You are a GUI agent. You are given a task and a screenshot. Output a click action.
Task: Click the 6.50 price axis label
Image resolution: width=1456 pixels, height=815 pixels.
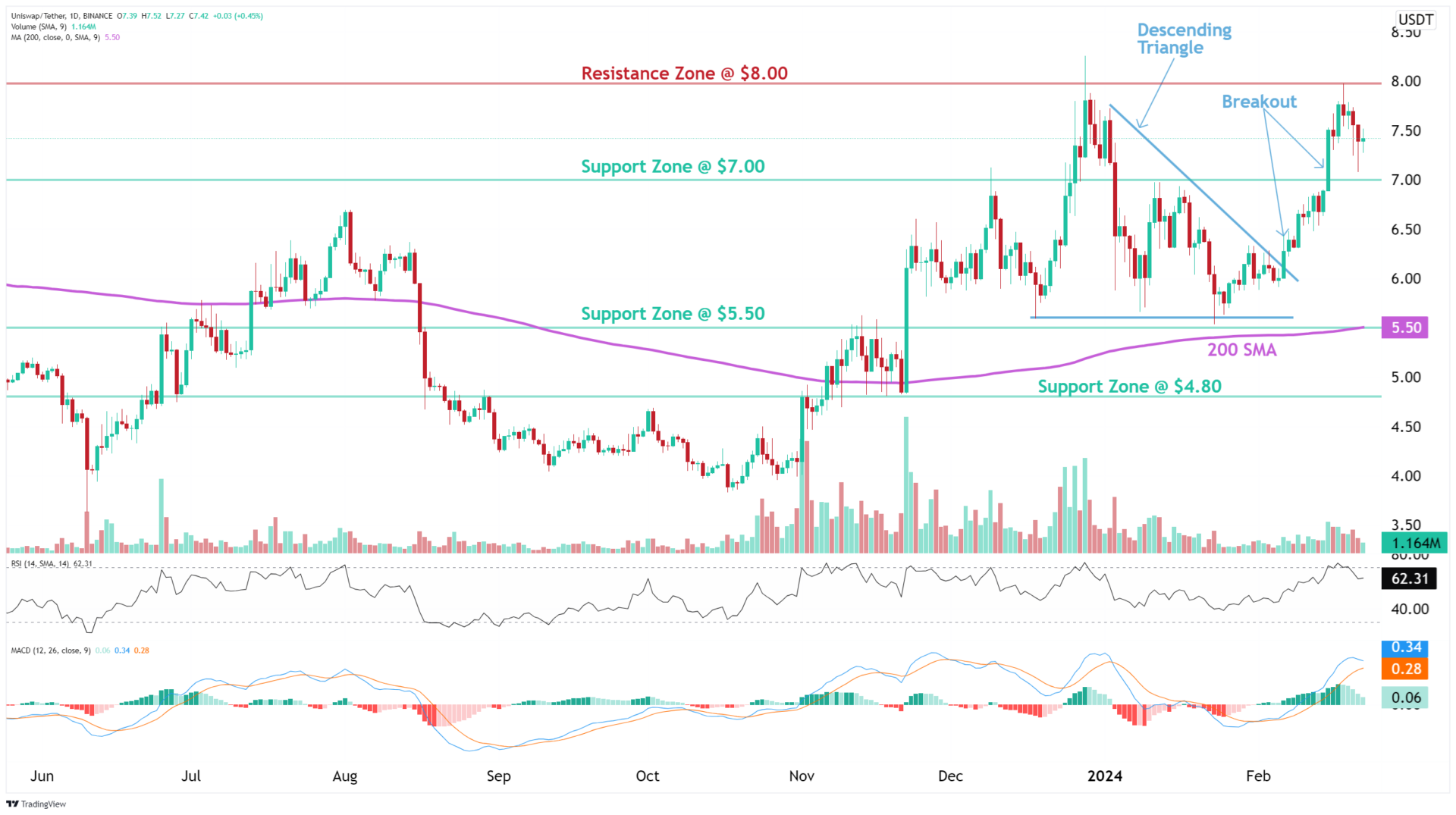coord(1406,229)
